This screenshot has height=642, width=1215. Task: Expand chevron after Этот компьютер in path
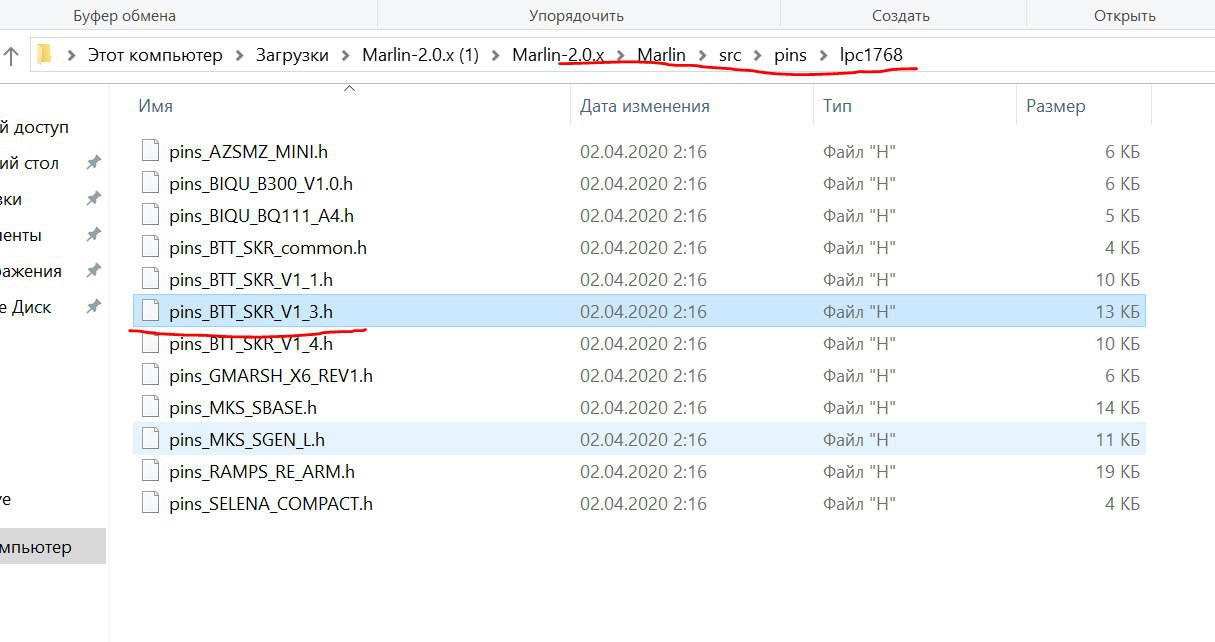click(x=239, y=56)
